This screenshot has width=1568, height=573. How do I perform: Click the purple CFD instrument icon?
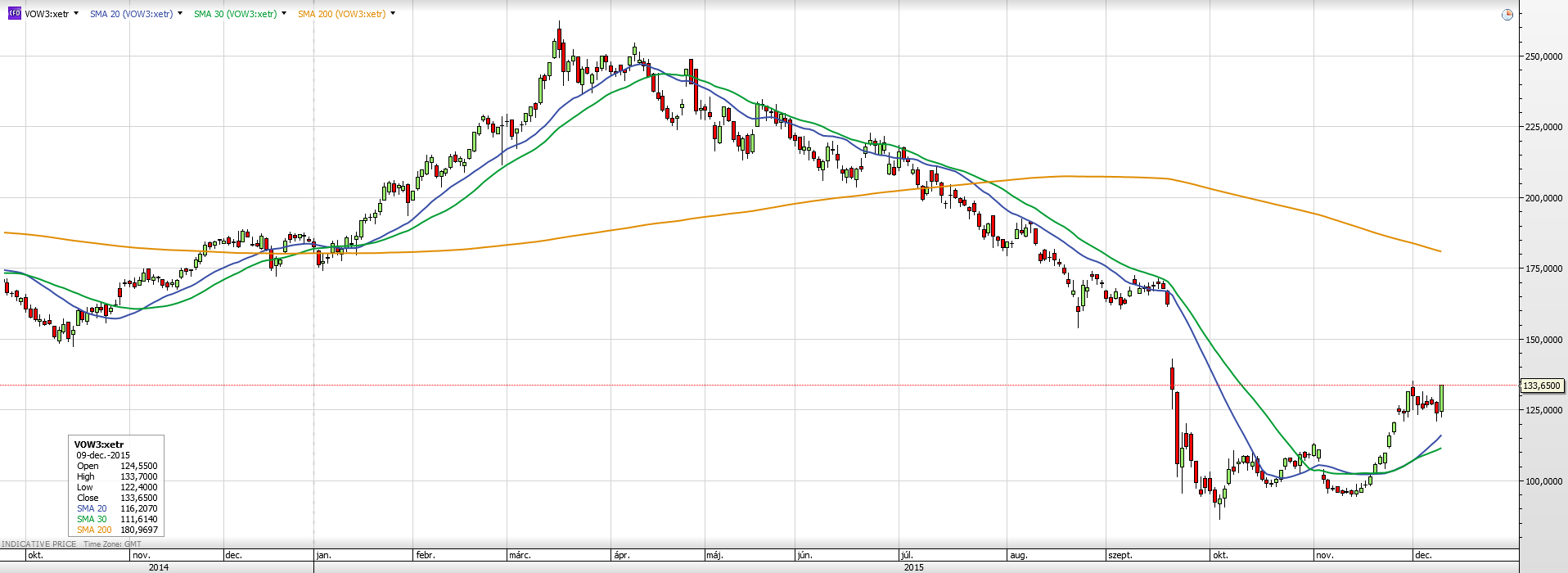click(14, 14)
